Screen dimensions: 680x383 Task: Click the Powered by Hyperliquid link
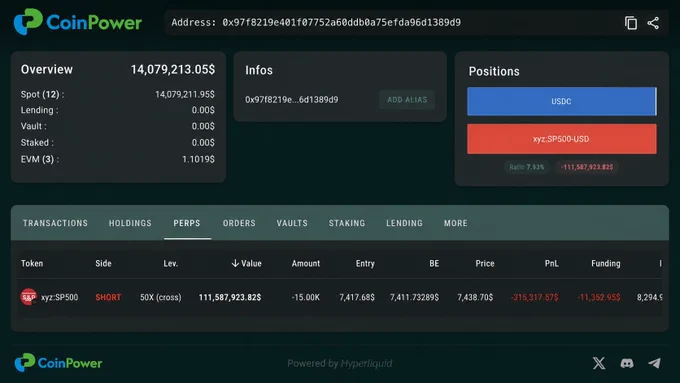[340, 363]
